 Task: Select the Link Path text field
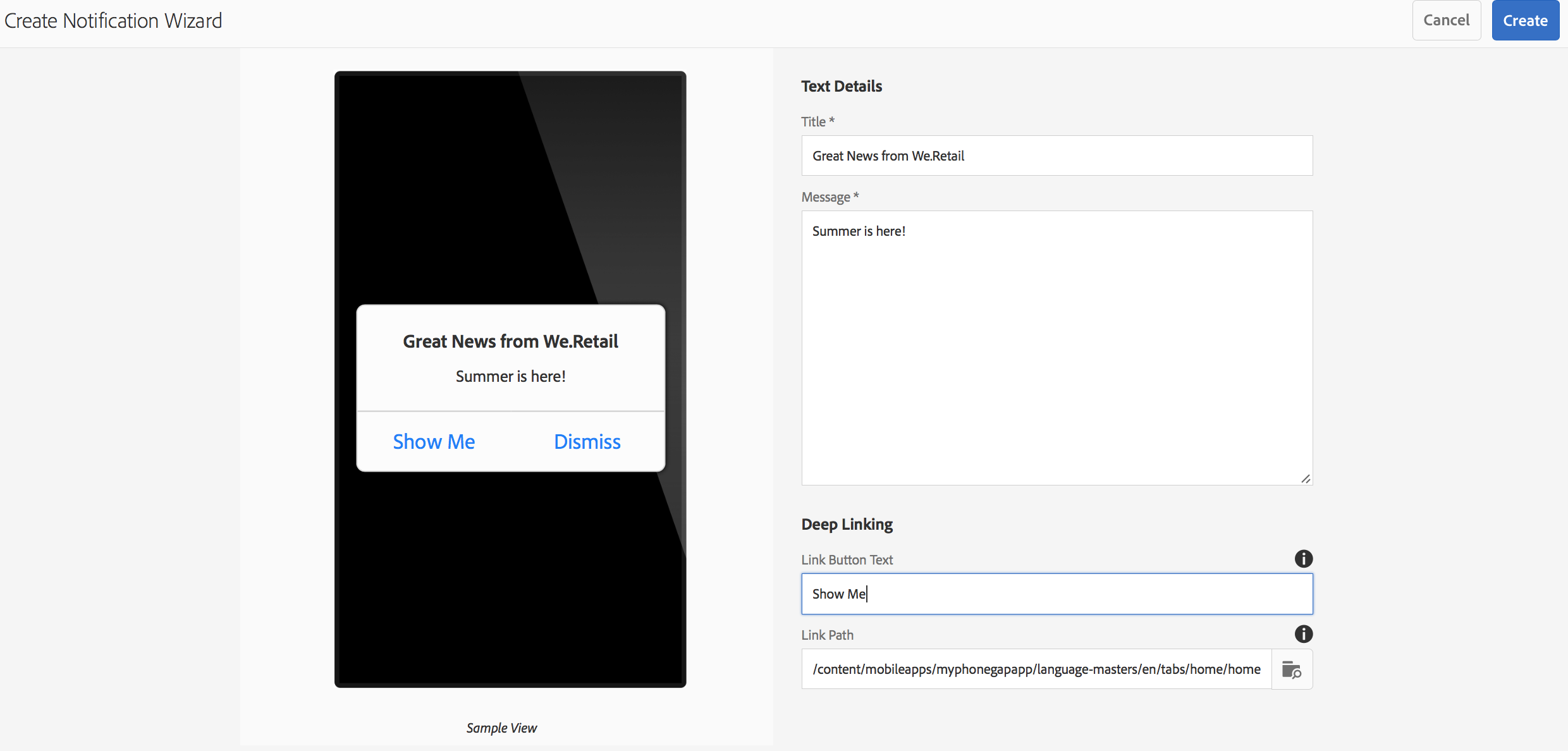coord(1036,669)
